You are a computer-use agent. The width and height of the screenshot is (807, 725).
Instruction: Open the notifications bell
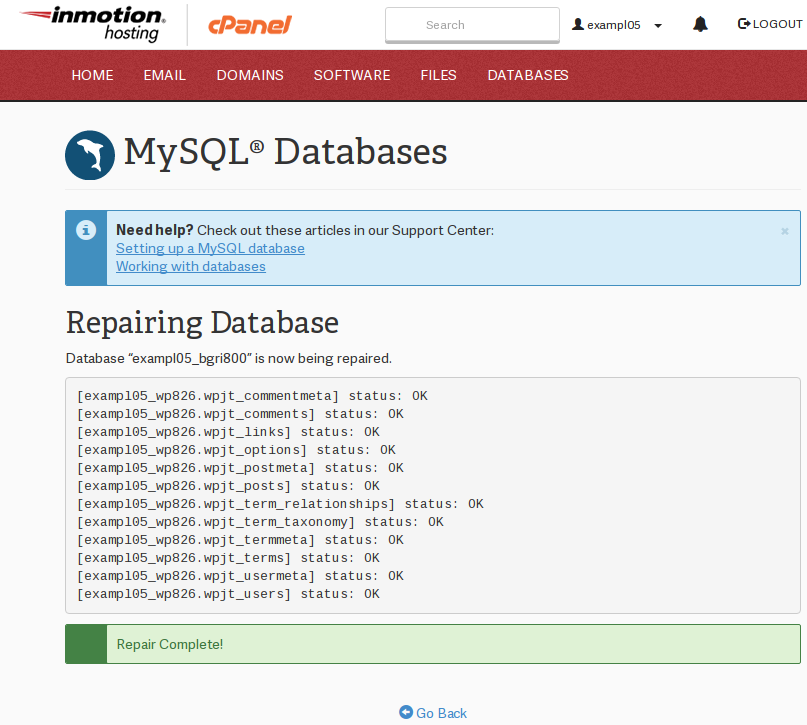click(700, 24)
